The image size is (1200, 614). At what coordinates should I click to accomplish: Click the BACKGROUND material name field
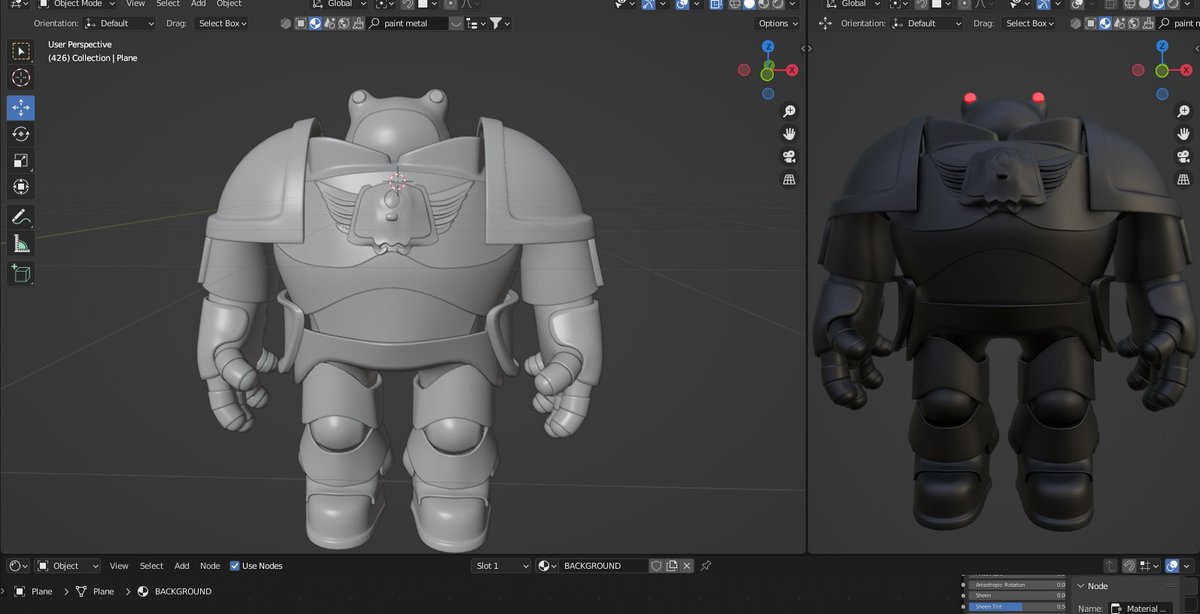tap(604, 566)
